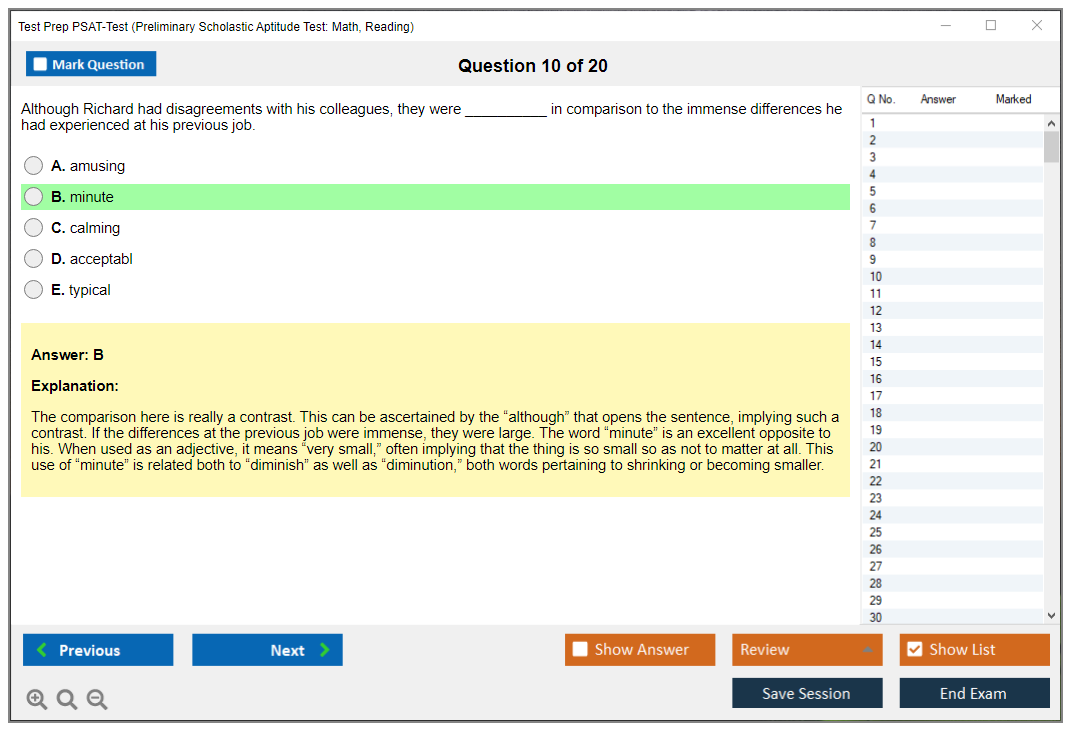
Task: Click the zoom in magnifier icon
Action: click(x=37, y=700)
